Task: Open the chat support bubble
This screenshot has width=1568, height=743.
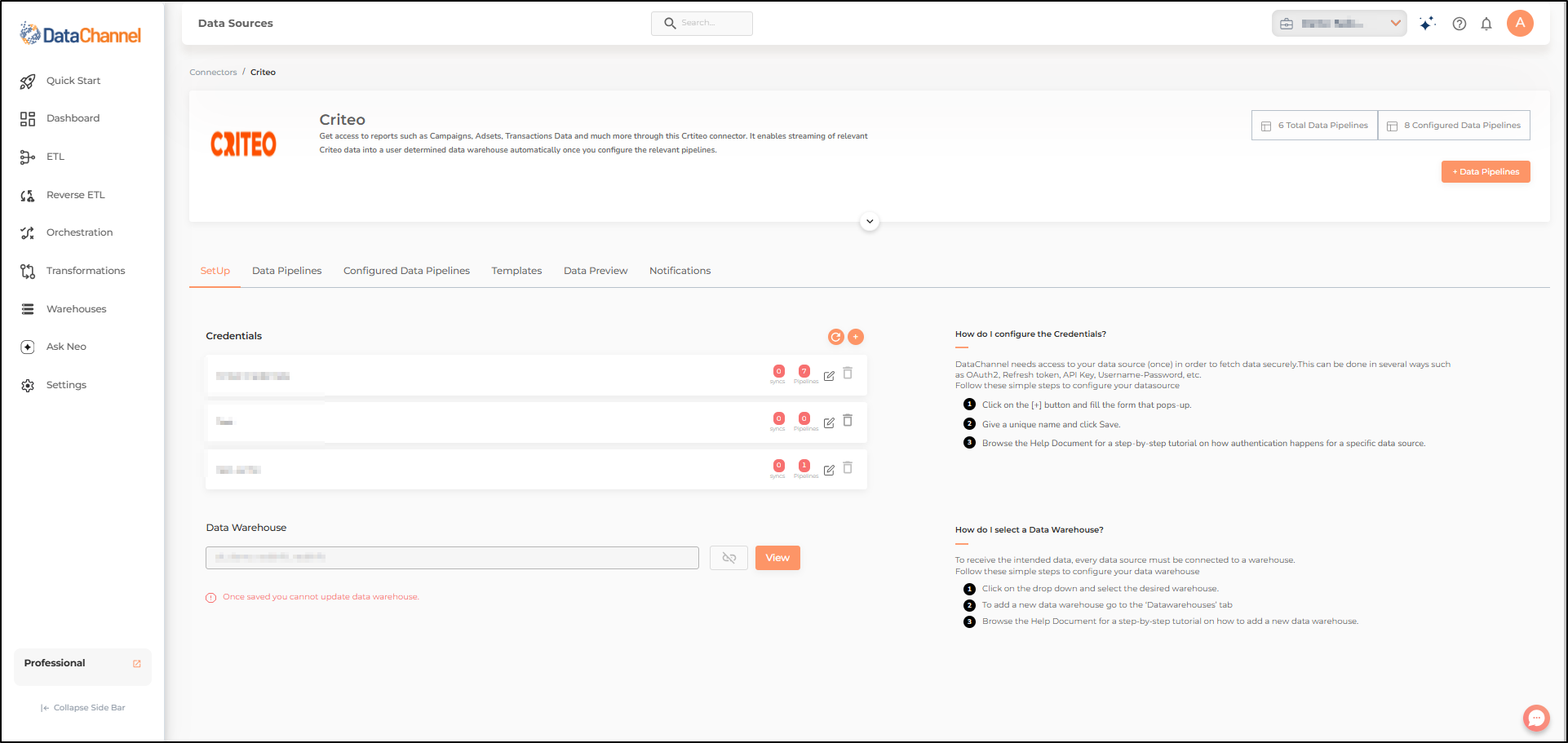Action: [1536, 718]
